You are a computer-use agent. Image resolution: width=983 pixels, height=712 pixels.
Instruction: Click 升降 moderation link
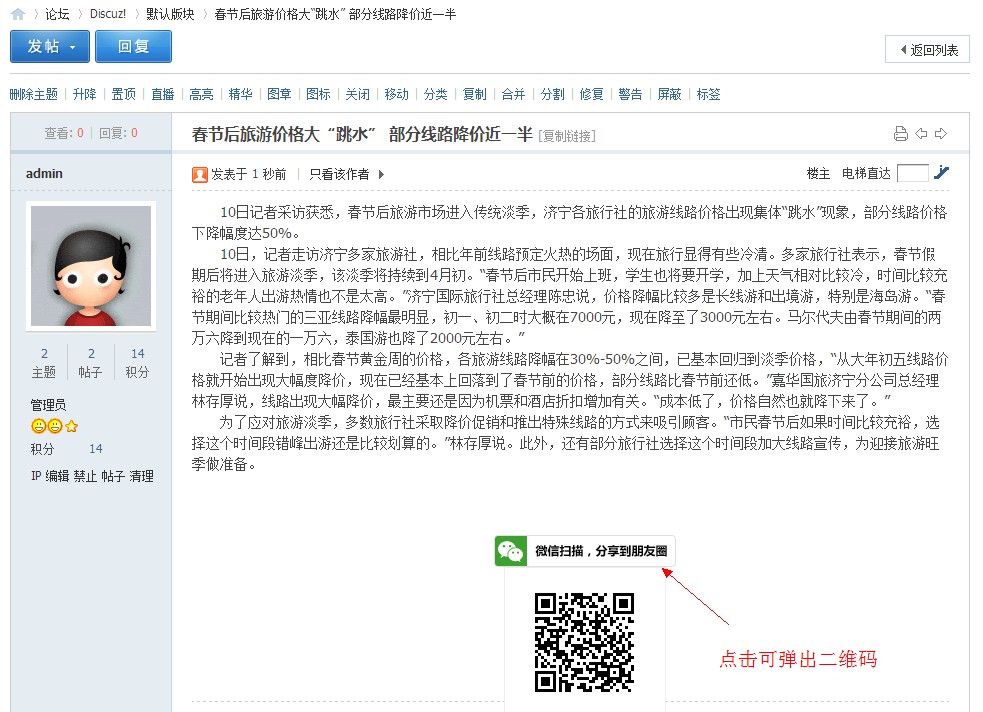[x=85, y=95]
